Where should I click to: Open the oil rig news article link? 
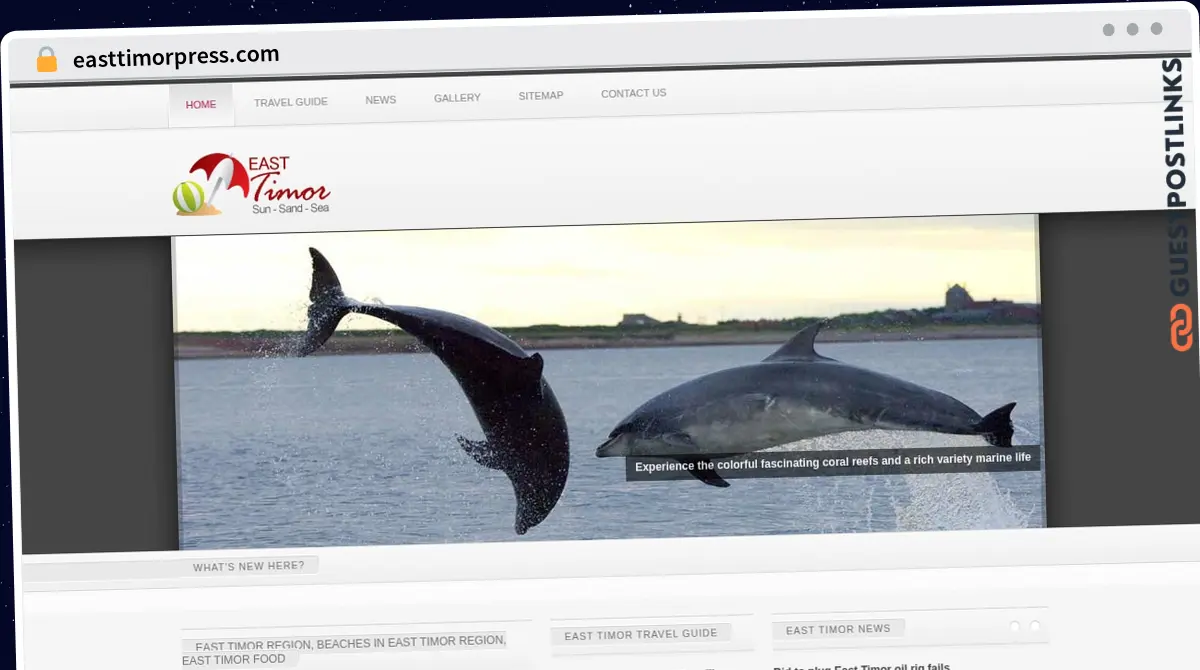point(861,667)
